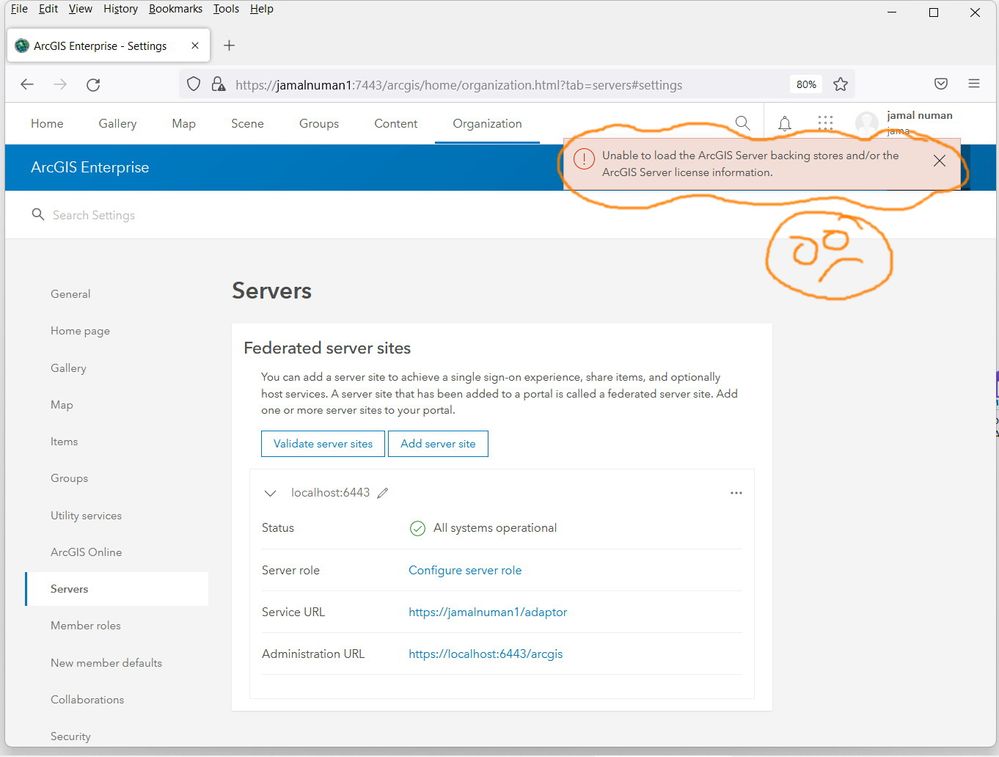Reload the current page
The image size is (999, 757).
point(93,85)
